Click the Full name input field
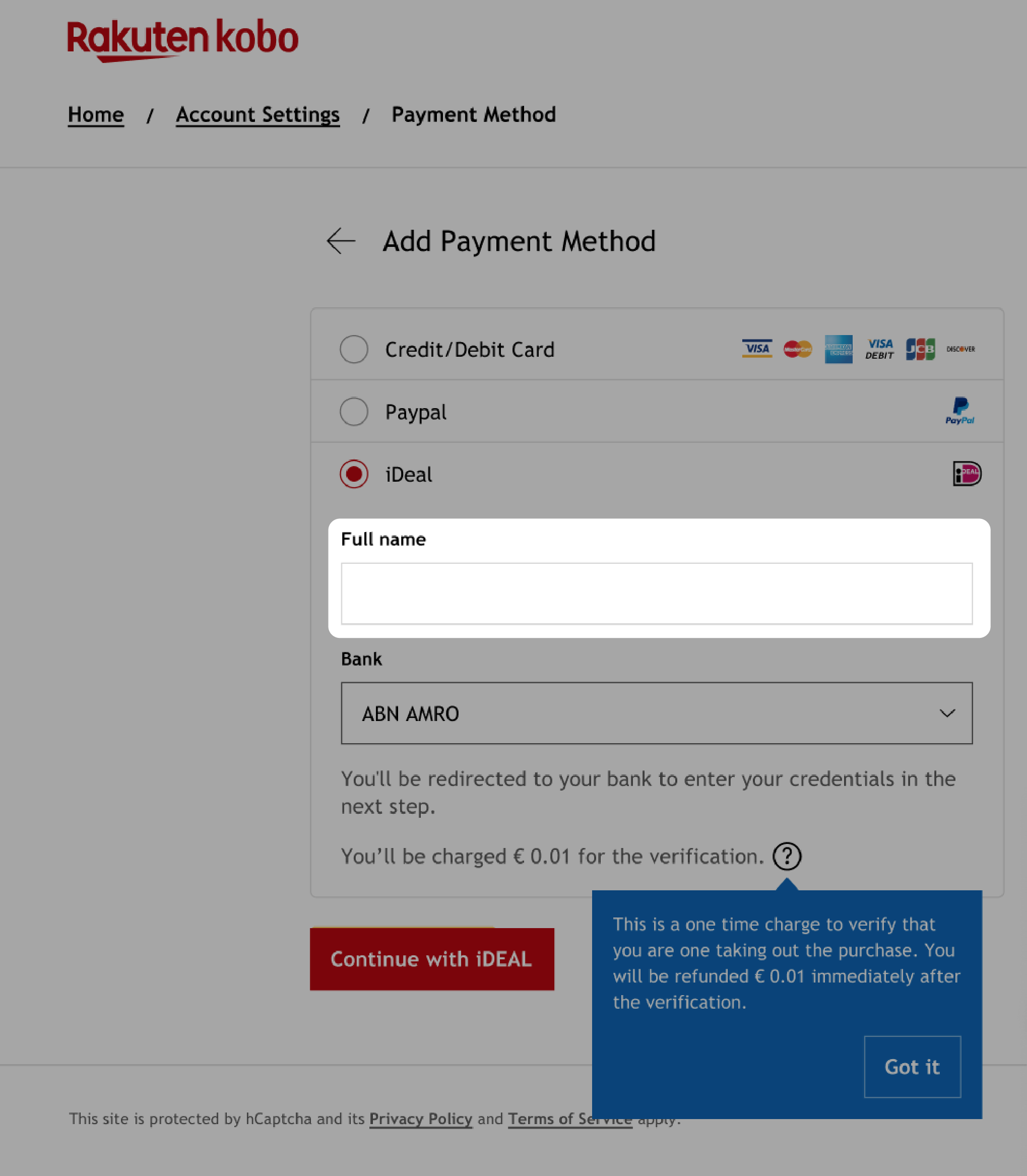Screen dimensions: 1027x1176 tap(656, 593)
